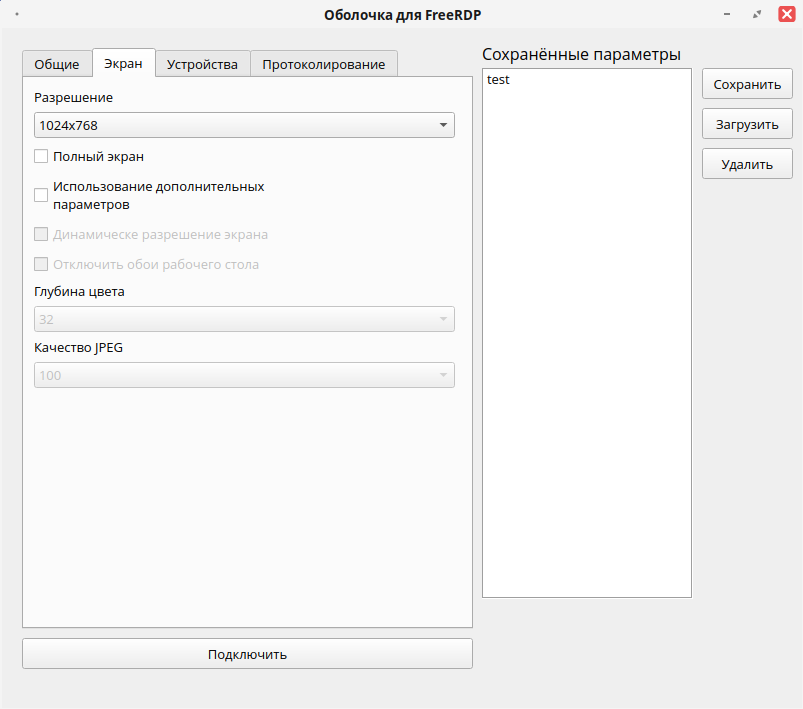
Task: Open the window menu dot icon
Action: pyautogui.click(x=17, y=14)
